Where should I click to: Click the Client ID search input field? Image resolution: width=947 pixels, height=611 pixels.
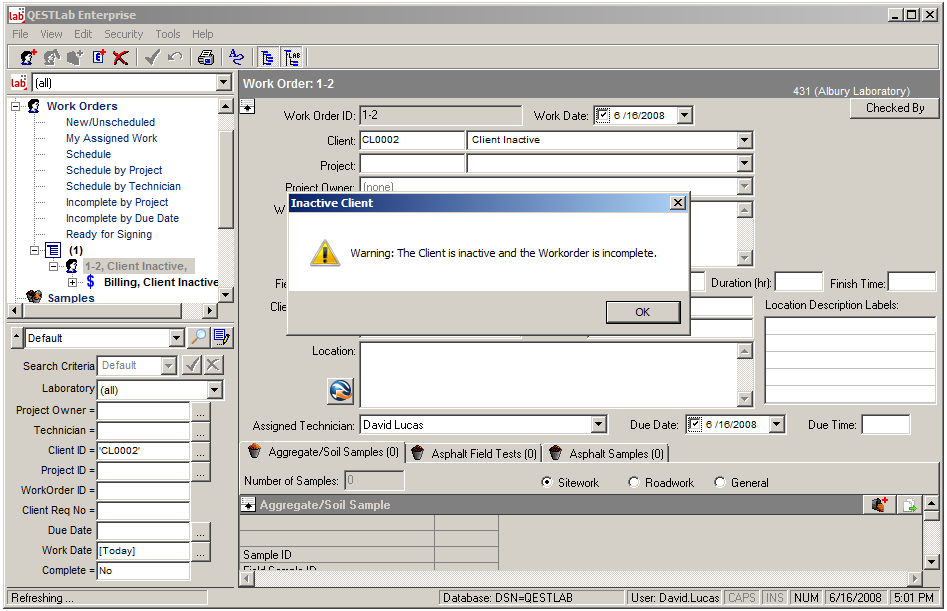[143, 451]
